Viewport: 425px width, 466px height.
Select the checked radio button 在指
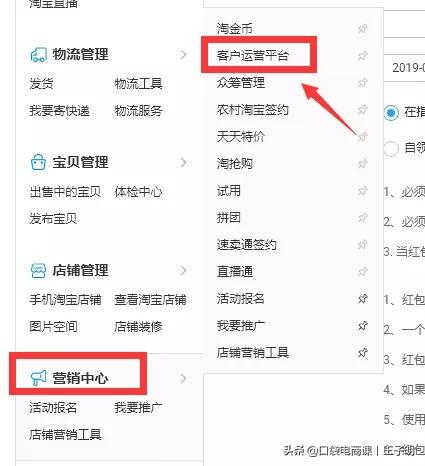click(x=391, y=113)
